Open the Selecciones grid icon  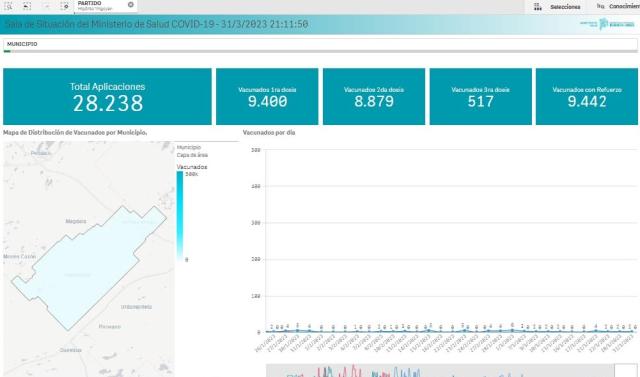[x=538, y=7]
